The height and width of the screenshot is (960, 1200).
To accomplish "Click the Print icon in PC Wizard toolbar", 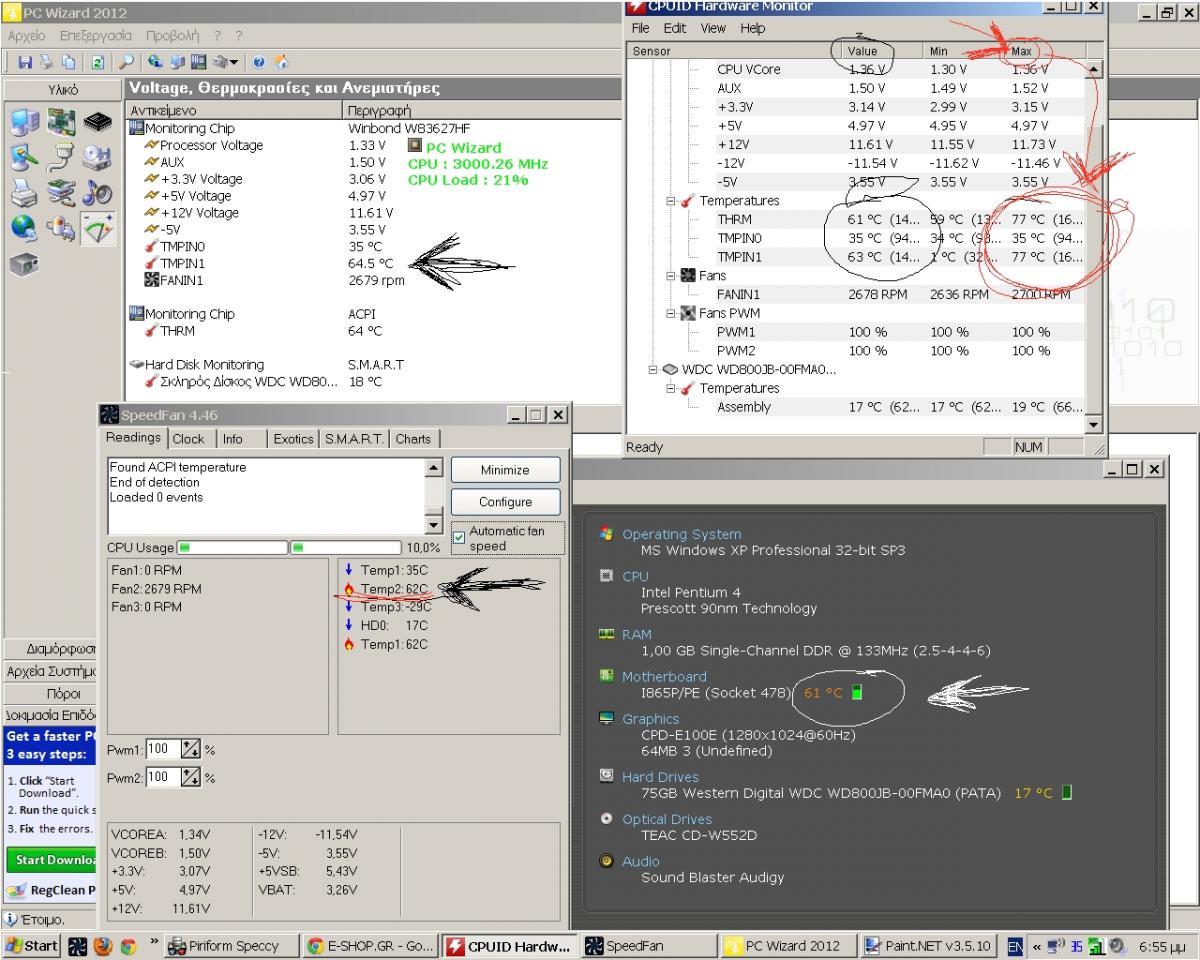I will coord(47,62).
